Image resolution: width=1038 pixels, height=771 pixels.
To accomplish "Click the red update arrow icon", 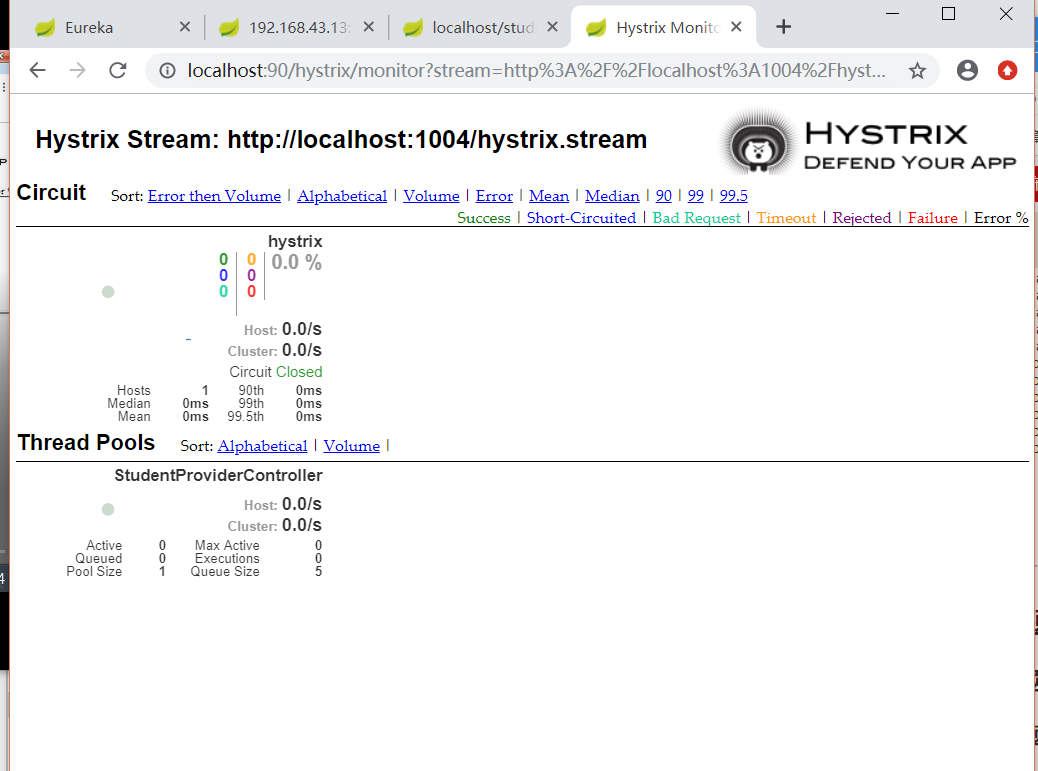I will tap(1008, 70).
